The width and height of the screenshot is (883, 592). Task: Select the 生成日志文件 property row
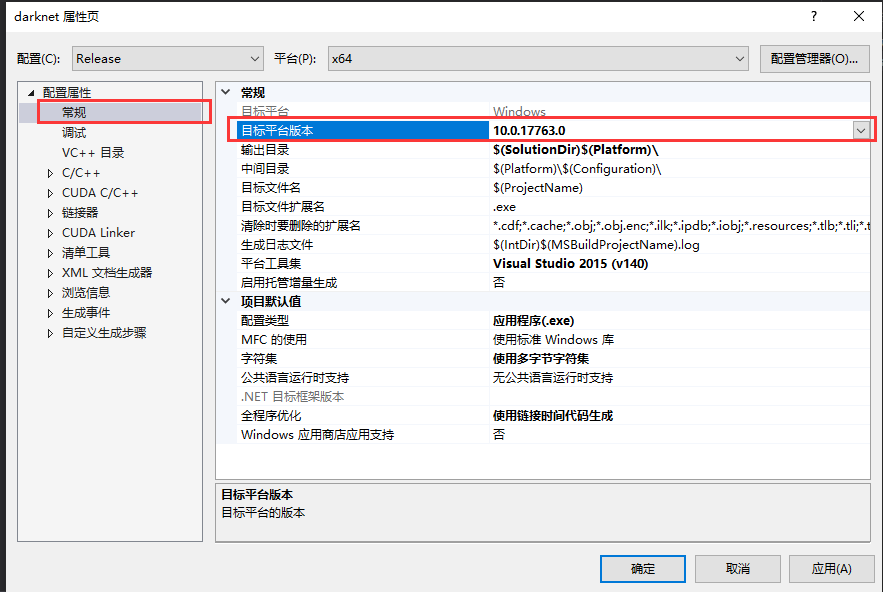click(553, 245)
